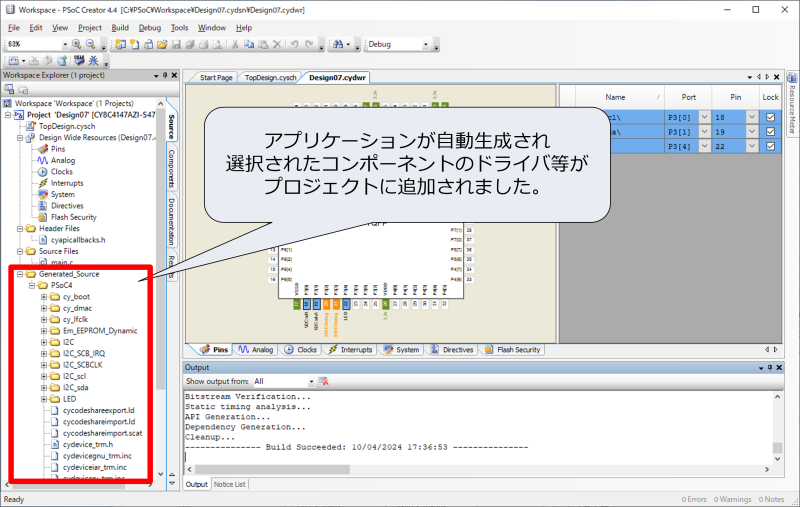Open the Show output from dropdown
The image size is (800, 507).
click(x=311, y=382)
